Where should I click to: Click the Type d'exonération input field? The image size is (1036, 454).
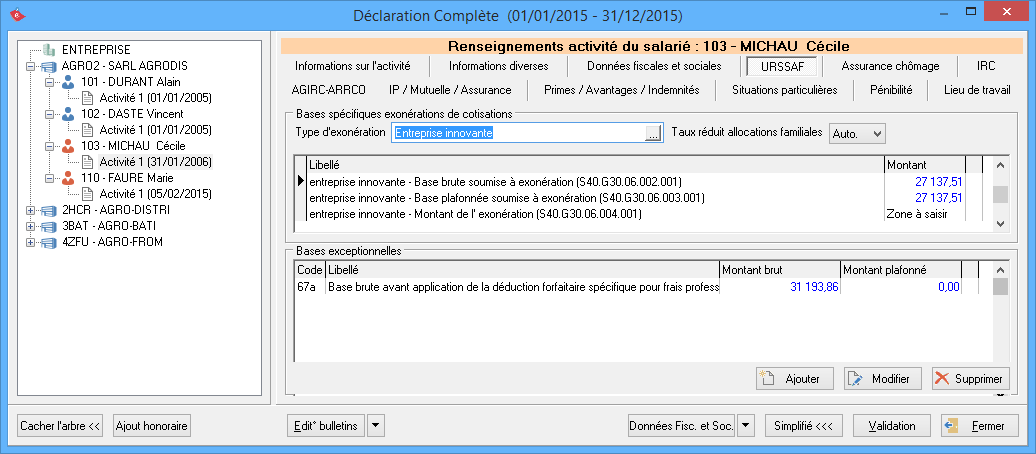click(517, 133)
